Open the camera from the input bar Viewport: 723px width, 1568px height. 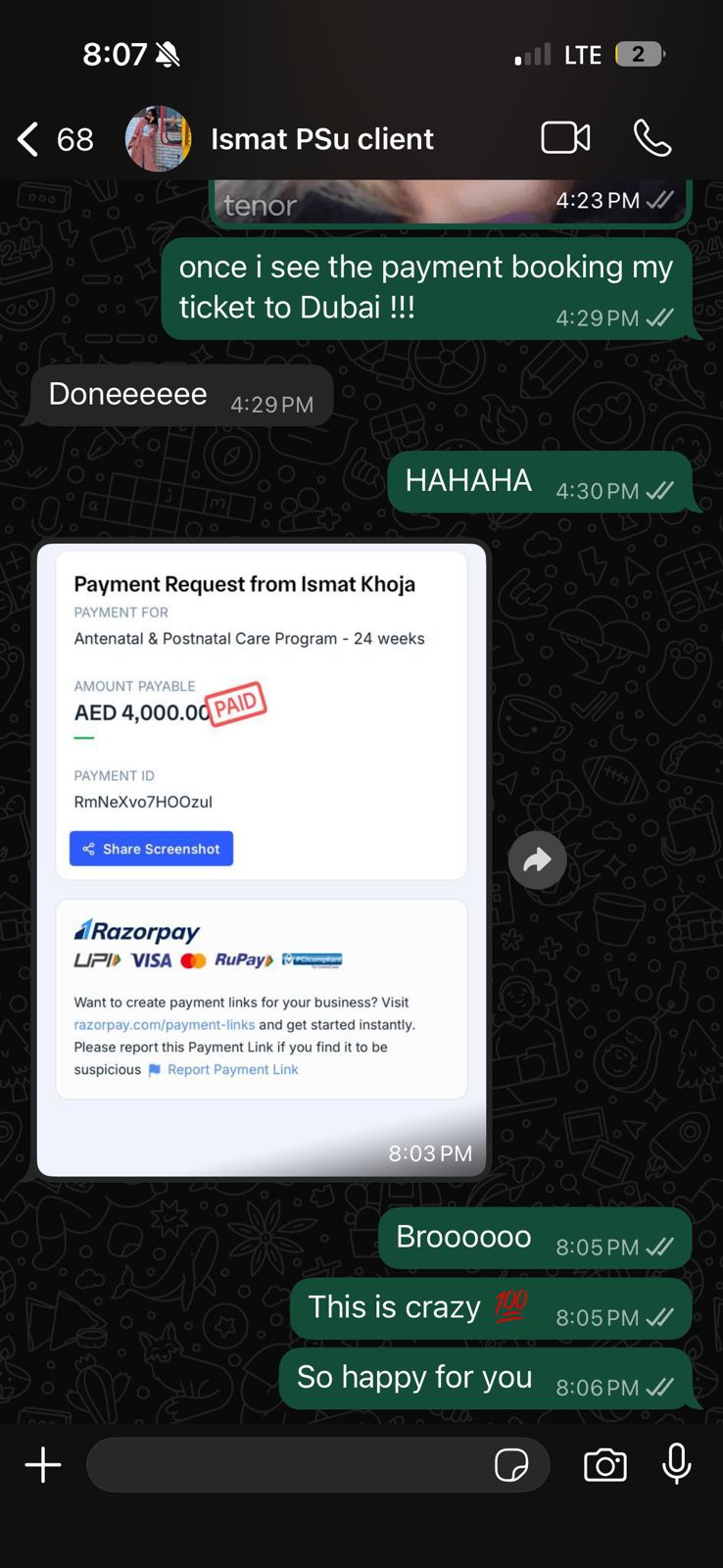coord(605,1465)
